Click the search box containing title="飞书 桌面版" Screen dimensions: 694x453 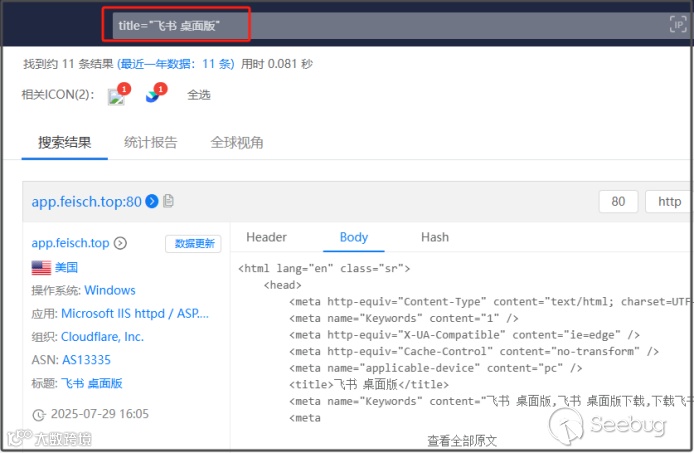point(401,25)
